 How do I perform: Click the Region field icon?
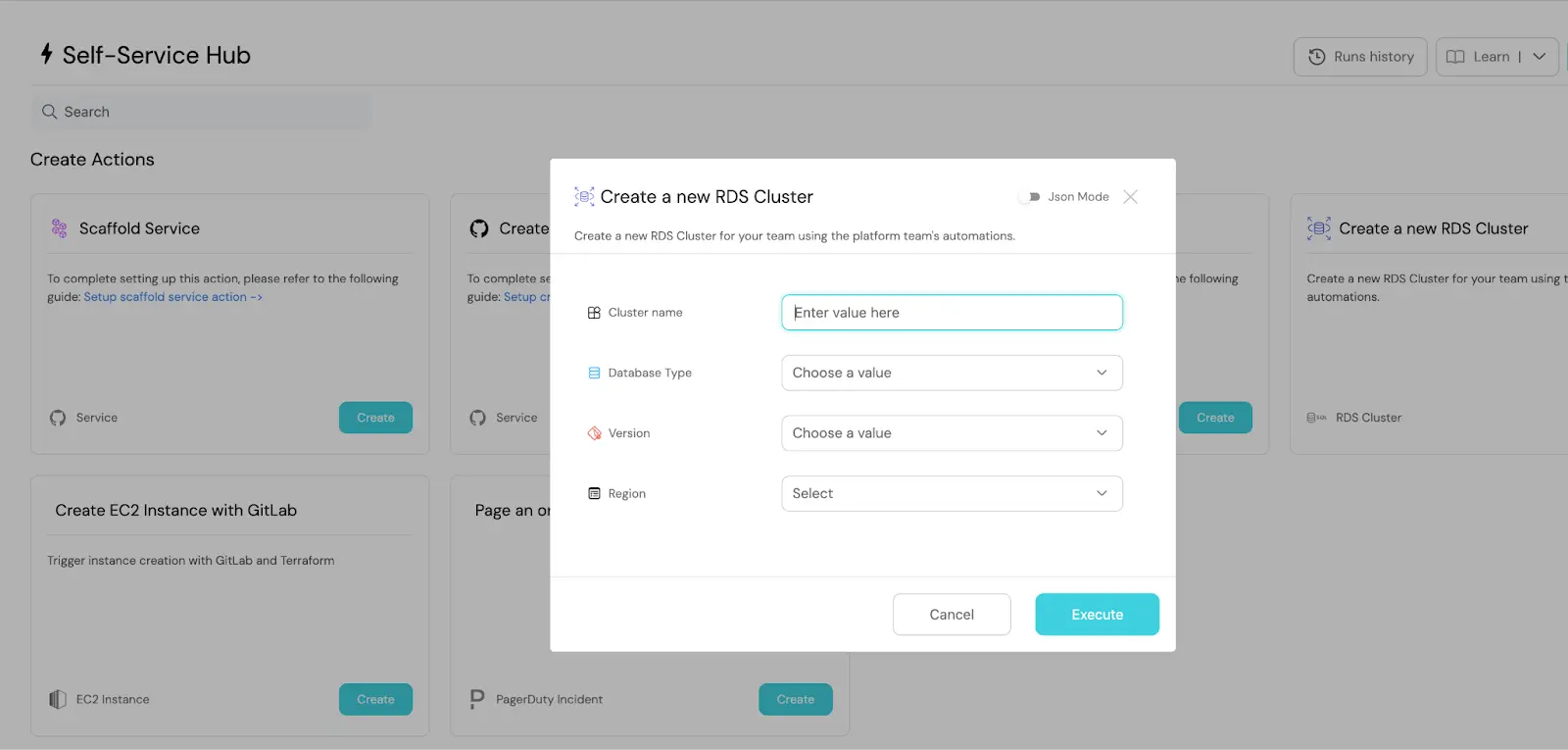(594, 494)
